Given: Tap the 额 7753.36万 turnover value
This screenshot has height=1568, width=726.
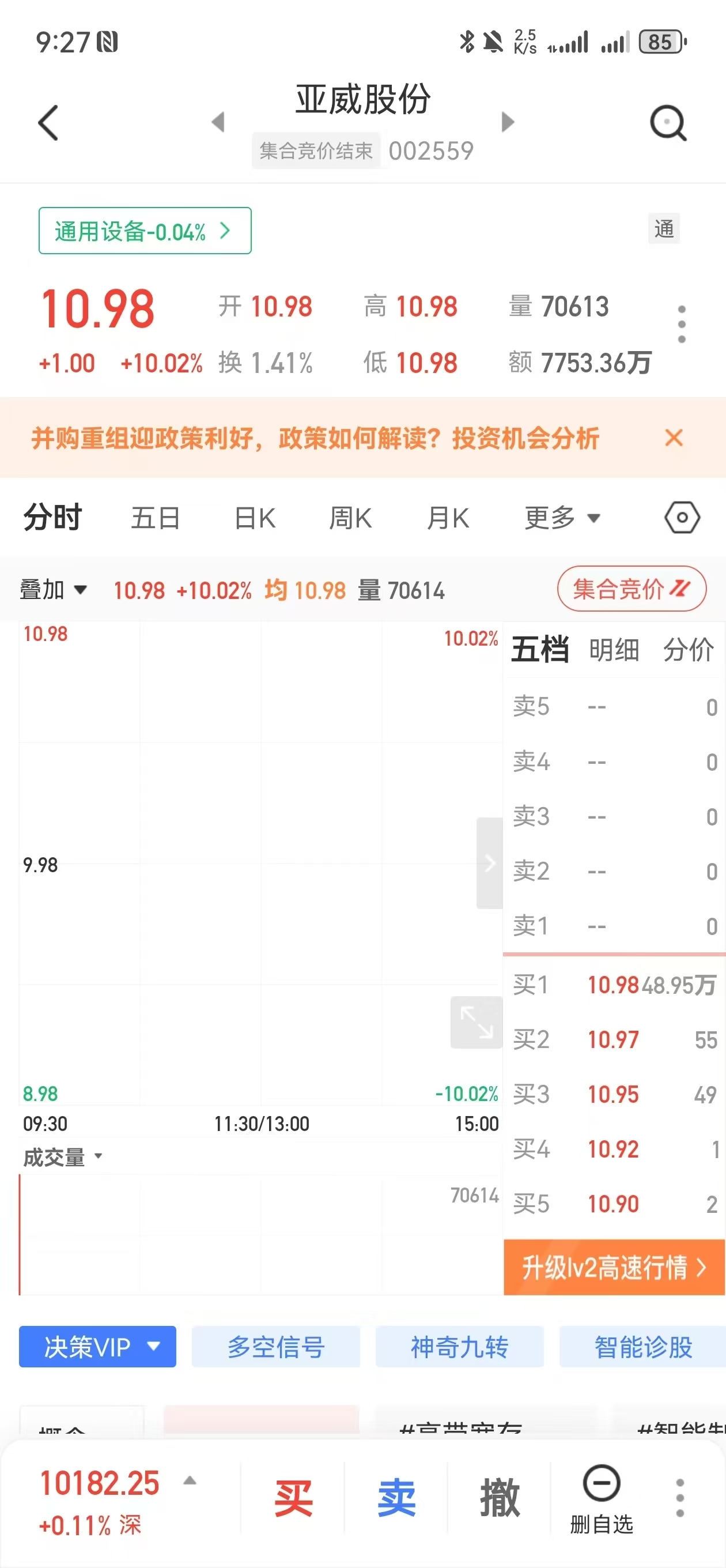Looking at the screenshot, I should 580,362.
